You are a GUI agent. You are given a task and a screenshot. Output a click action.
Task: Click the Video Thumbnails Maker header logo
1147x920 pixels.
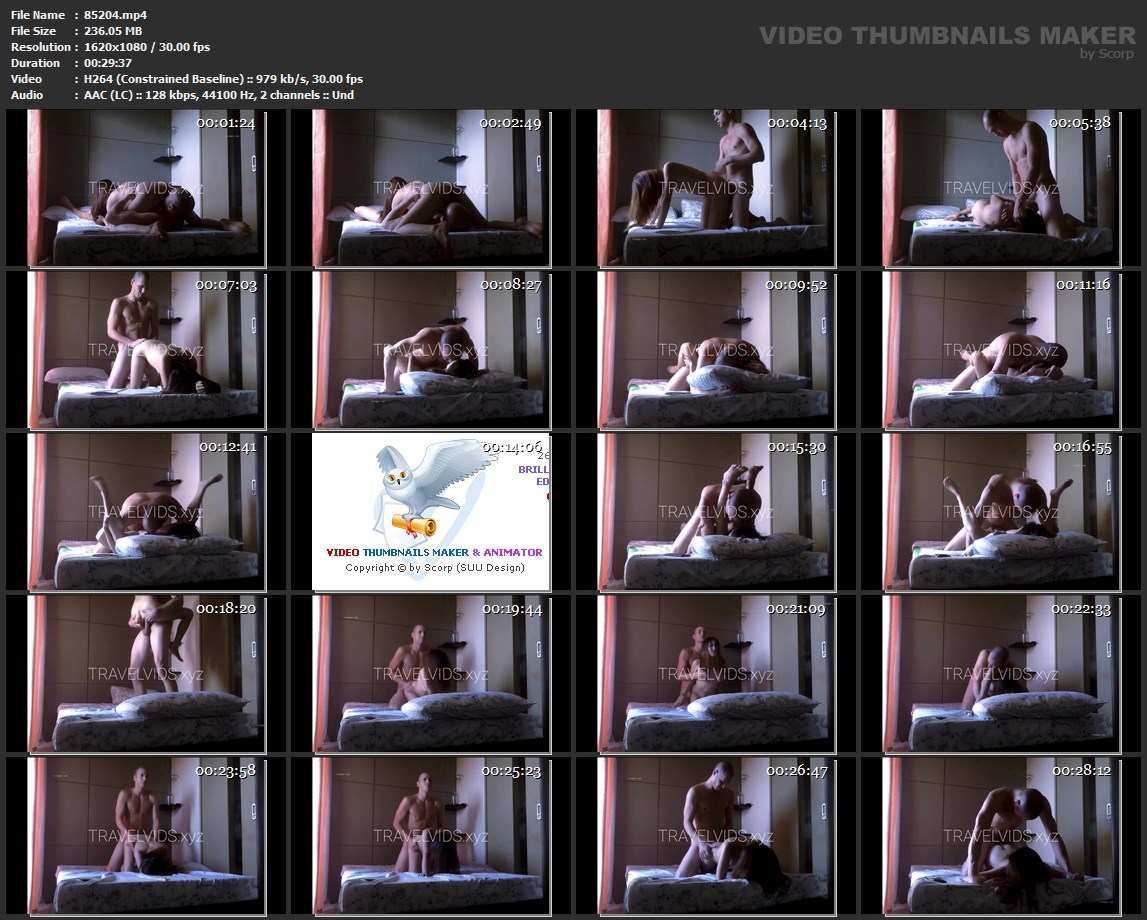point(946,36)
